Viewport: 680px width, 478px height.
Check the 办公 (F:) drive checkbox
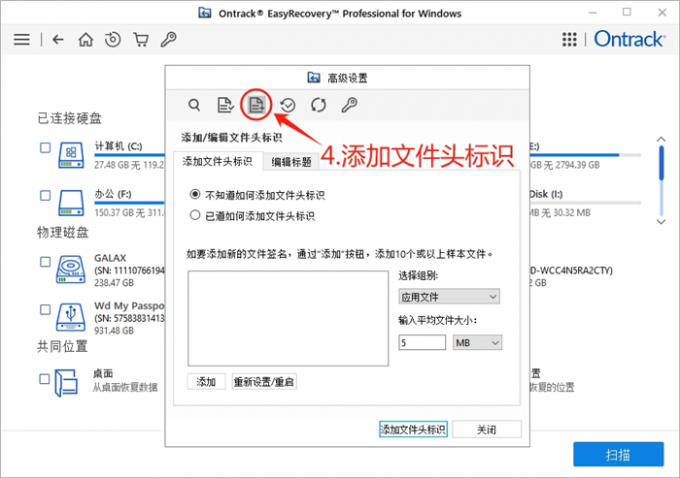tap(45, 196)
